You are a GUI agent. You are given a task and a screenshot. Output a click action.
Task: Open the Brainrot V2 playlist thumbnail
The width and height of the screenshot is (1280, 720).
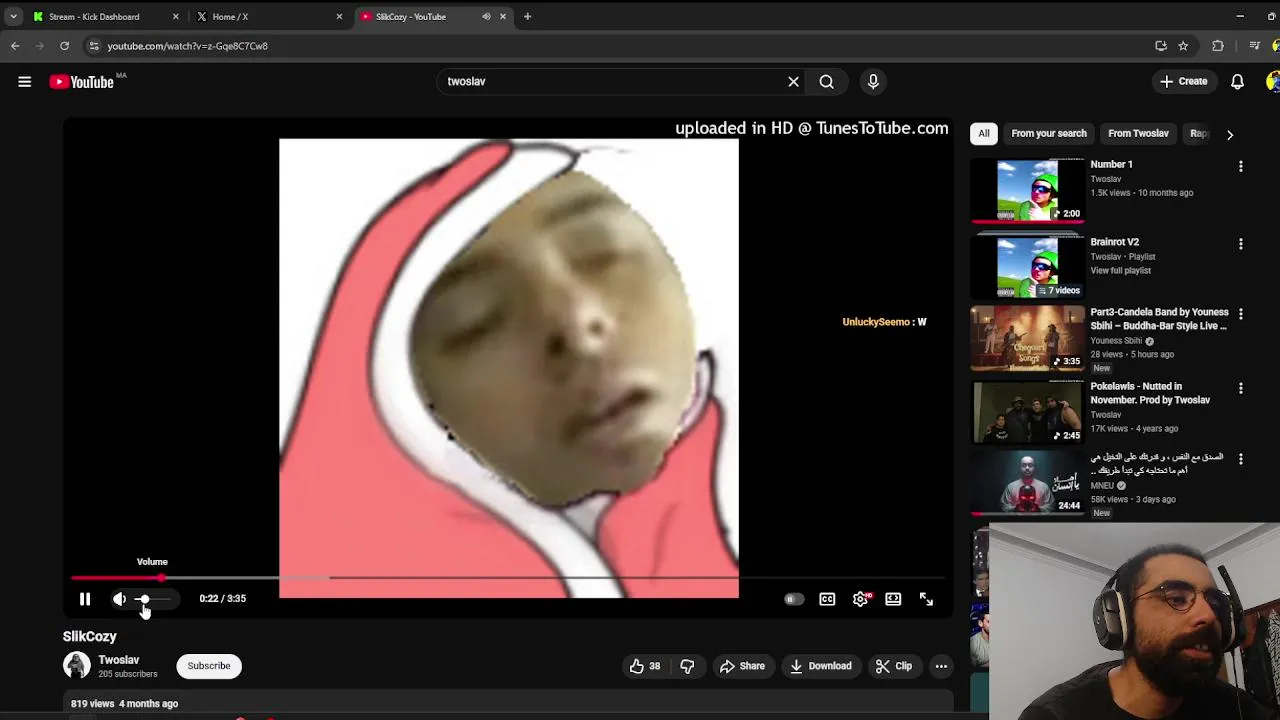[1027, 266]
